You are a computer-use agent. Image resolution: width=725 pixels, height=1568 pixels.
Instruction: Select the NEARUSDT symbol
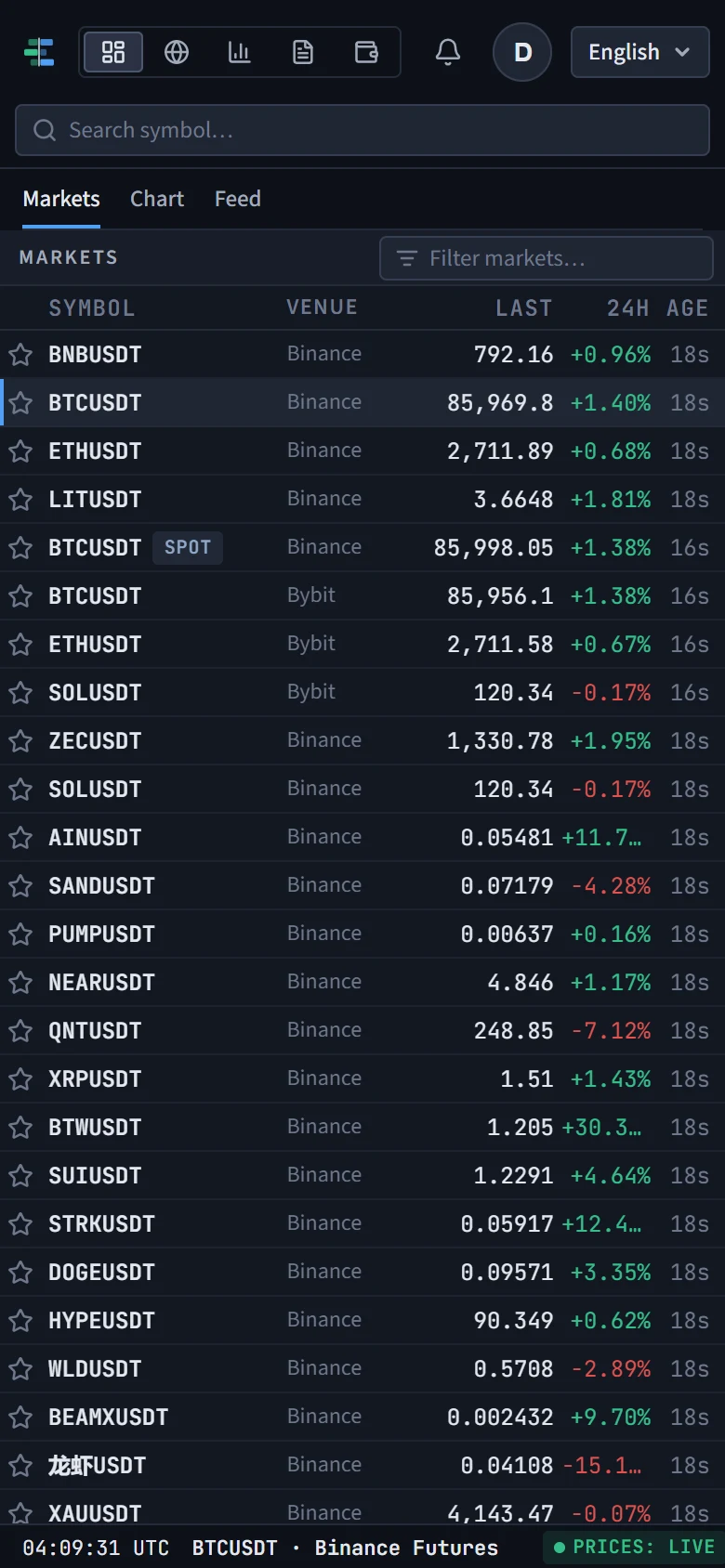point(101,983)
